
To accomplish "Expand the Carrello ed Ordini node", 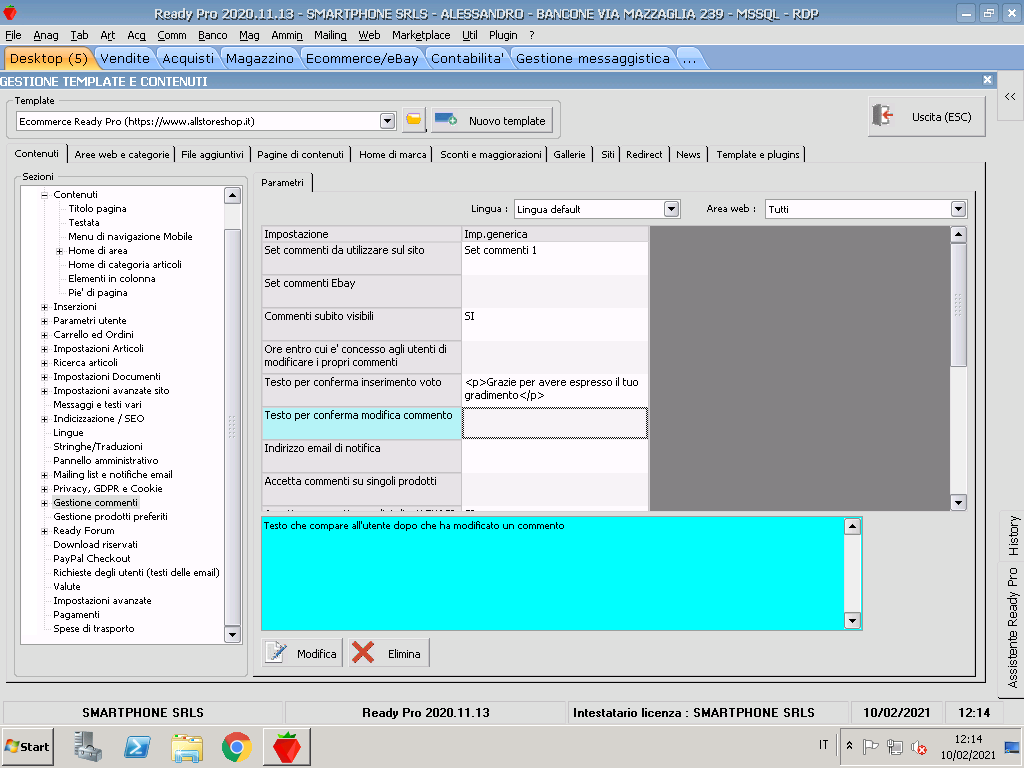I will coord(44,335).
